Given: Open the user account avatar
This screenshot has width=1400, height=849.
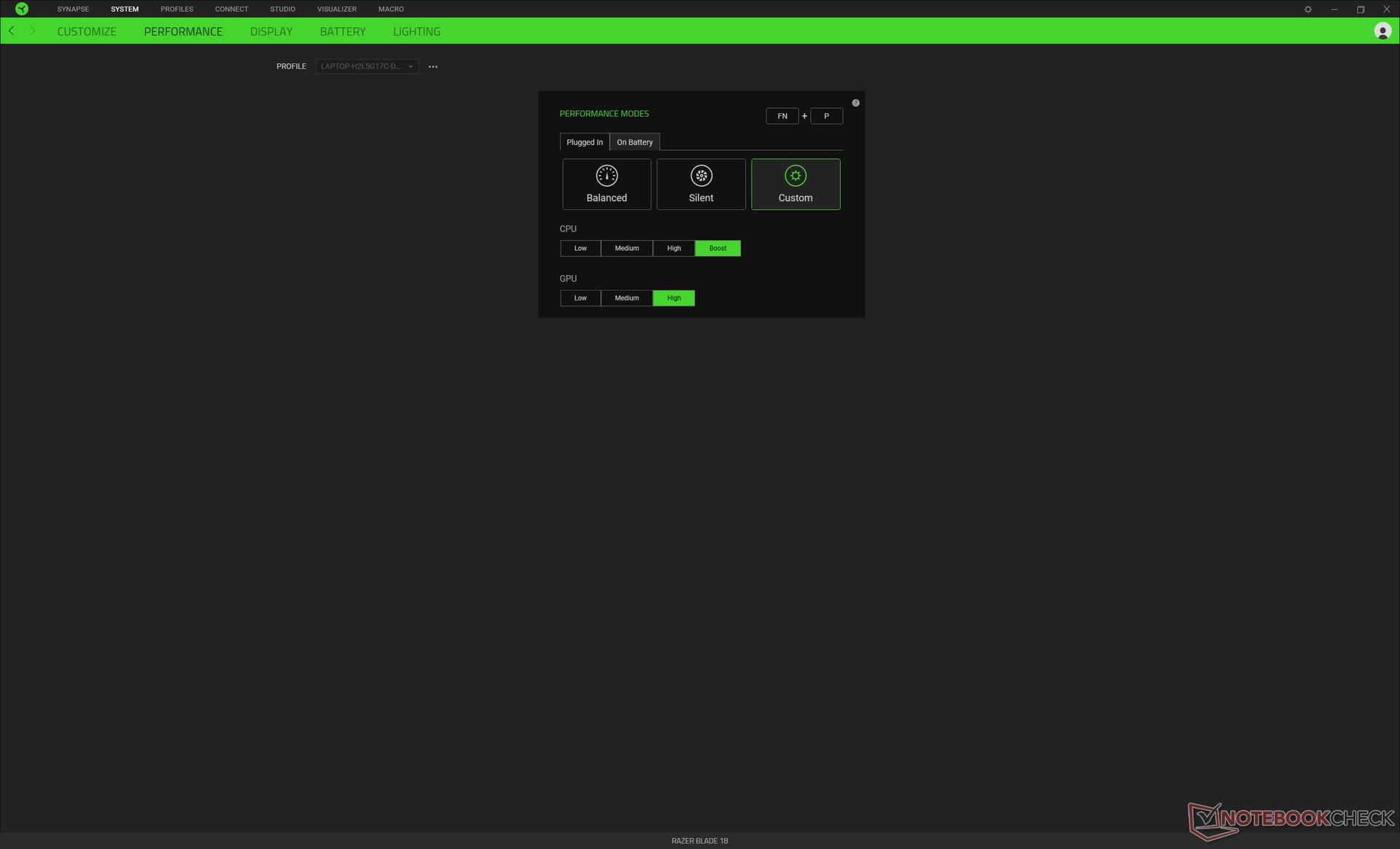Looking at the screenshot, I should [1382, 31].
